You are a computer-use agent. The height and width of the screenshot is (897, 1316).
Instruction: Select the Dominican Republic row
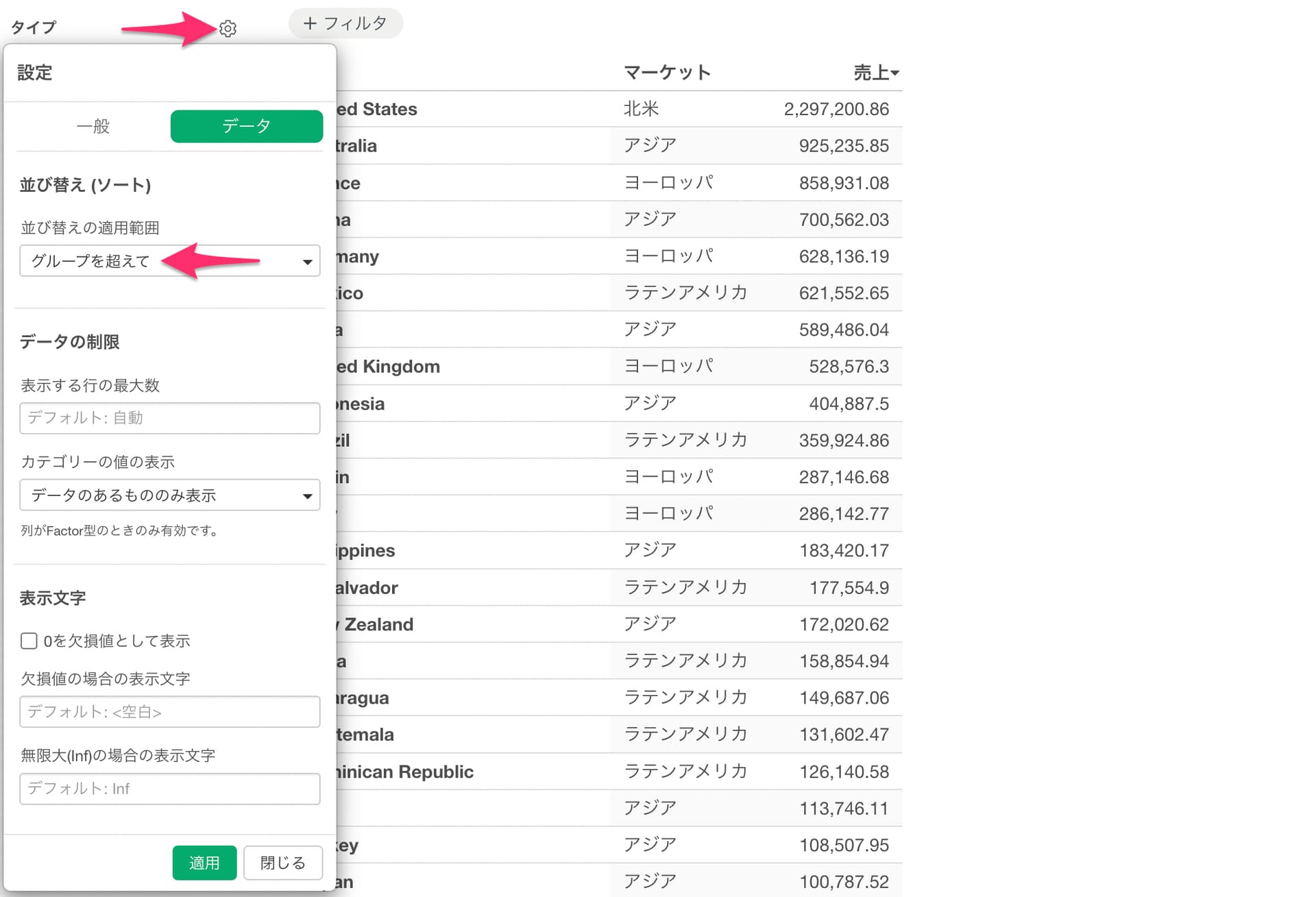(x=404, y=772)
